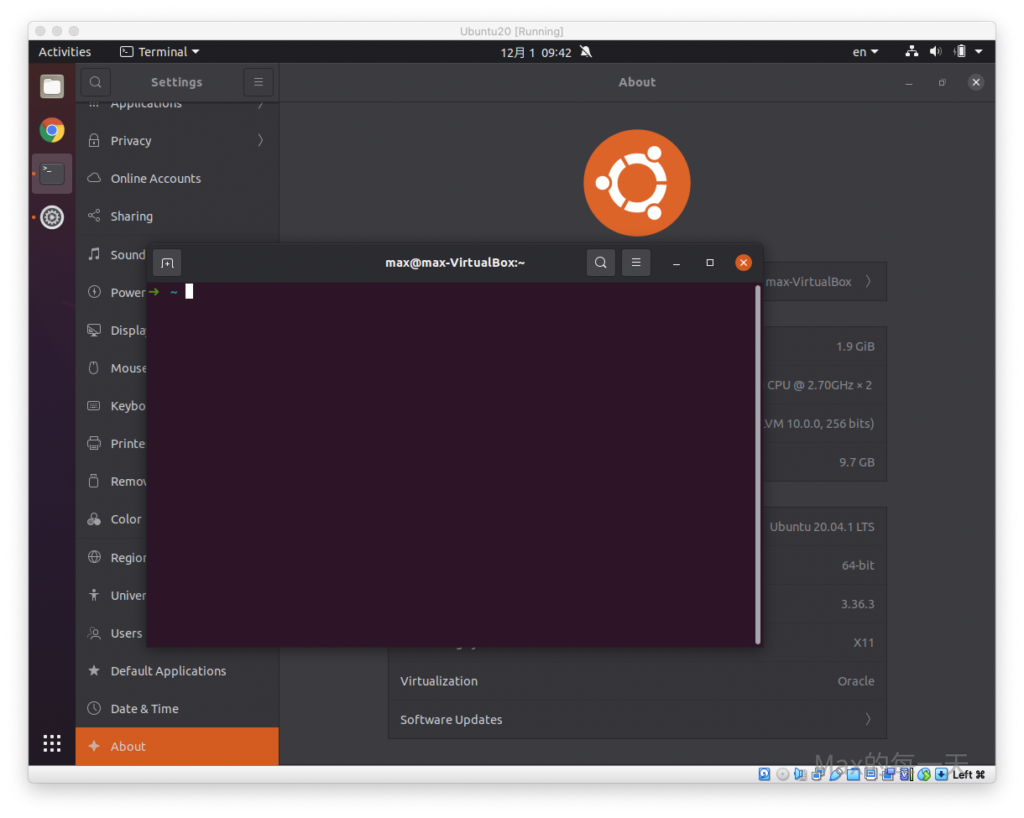The width and height of the screenshot is (1024, 818).
Task: Open the en input language dropdown
Action: click(x=865, y=52)
